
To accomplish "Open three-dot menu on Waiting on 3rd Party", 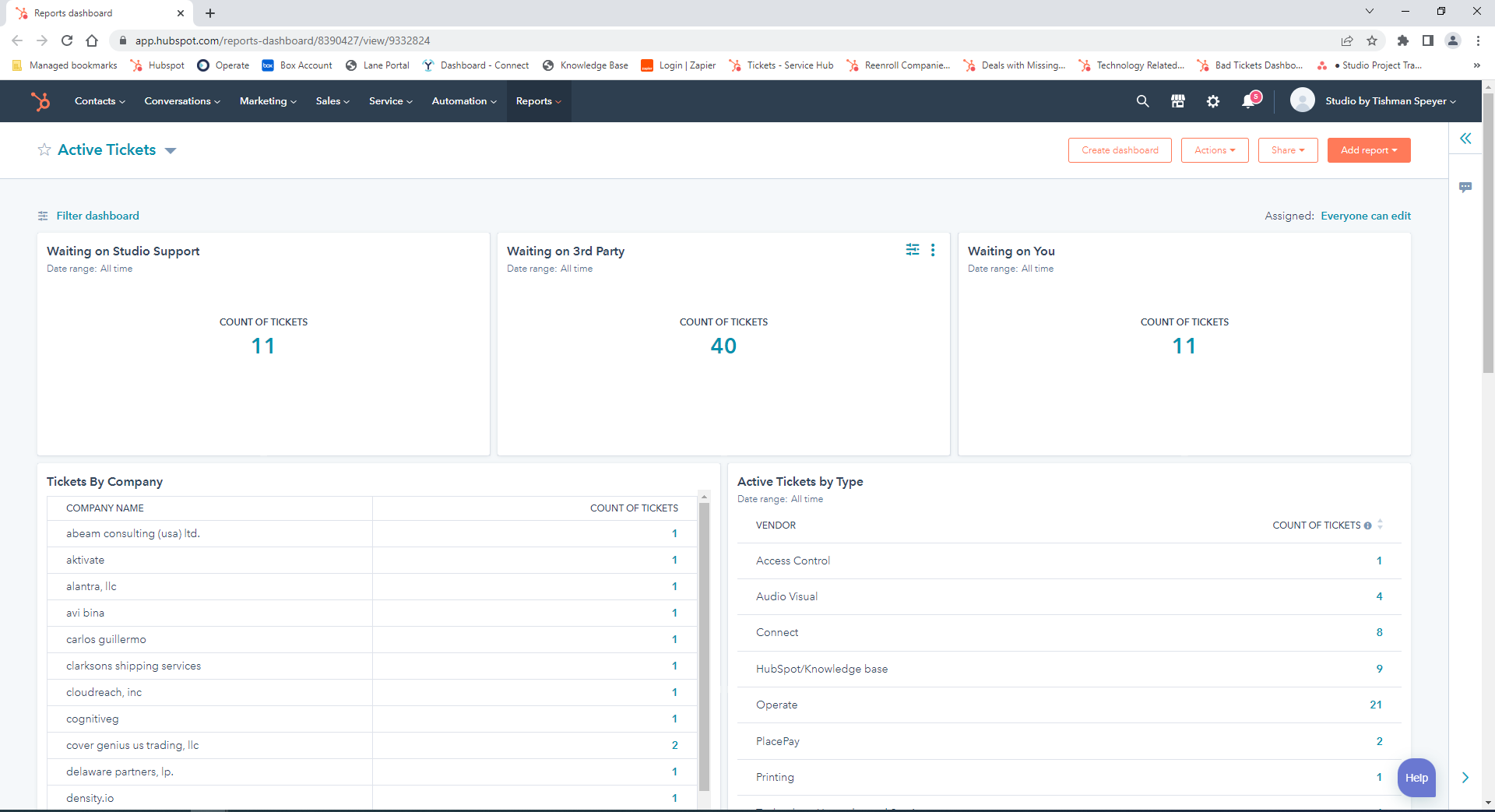I will tap(933, 250).
